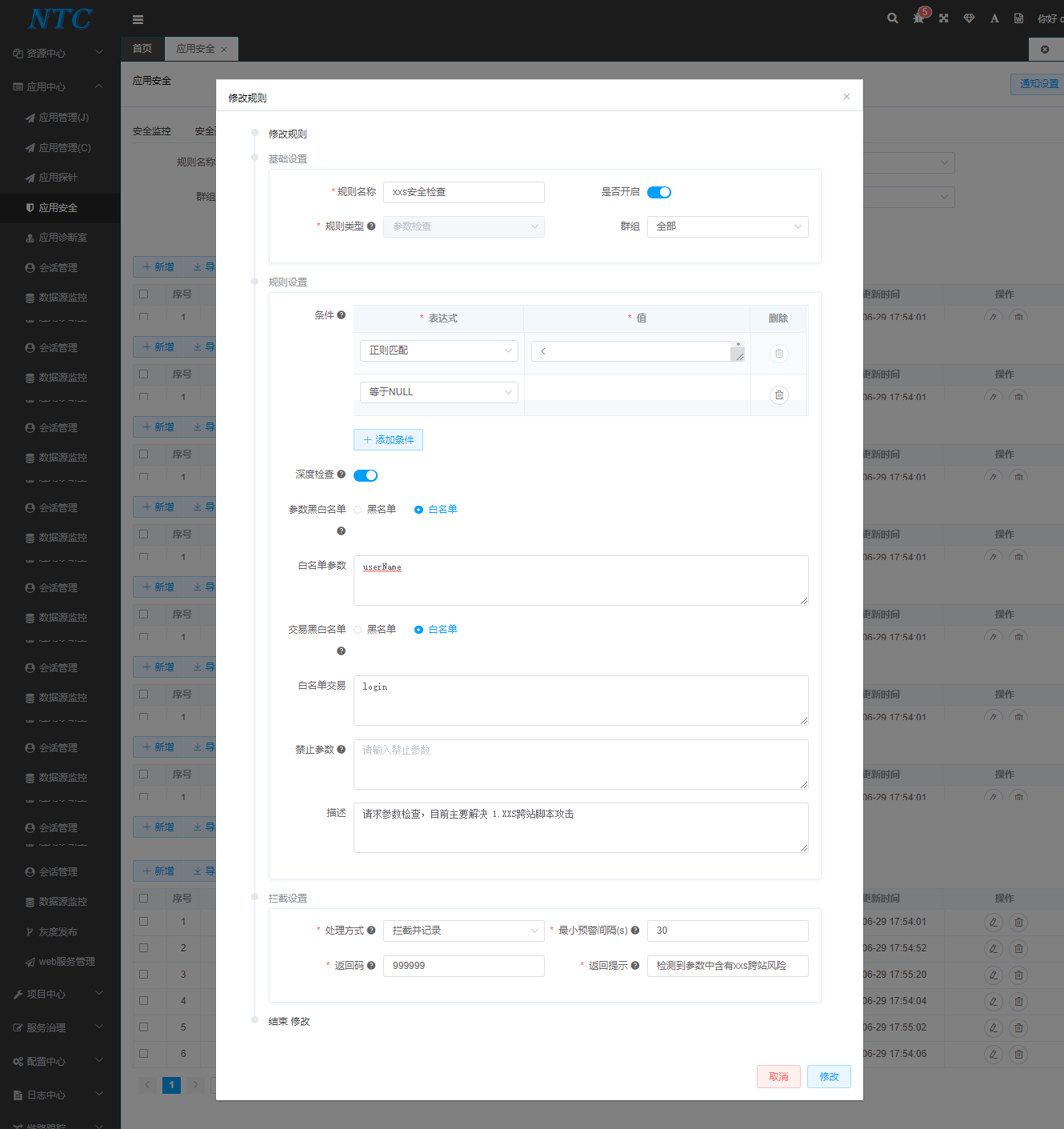Click the help icon beside 规则类型
Image resolution: width=1064 pixels, height=1129 pixels.
coord(371,226)
